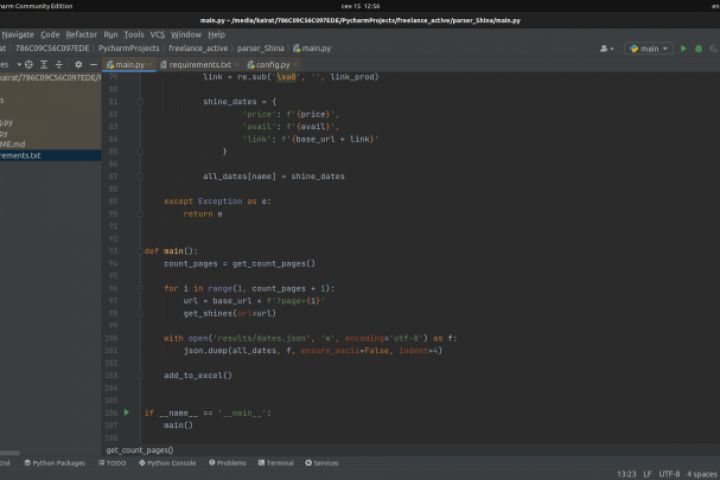Click the Terminal icon in bottom bar
The image size is (720, 480).
[261, 463]
